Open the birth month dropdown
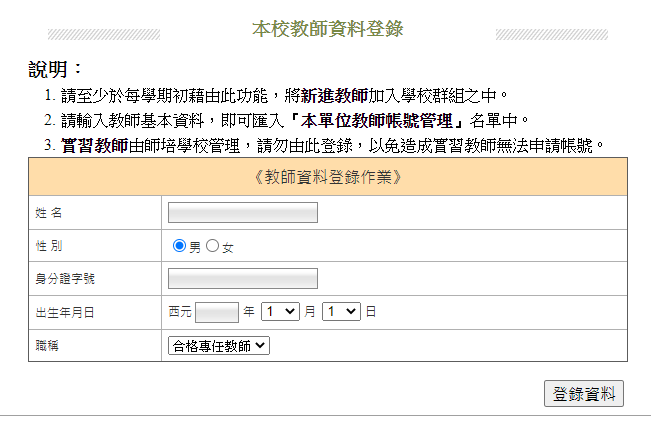The width and height of the screenshot is (651, 432). [280, 312]
